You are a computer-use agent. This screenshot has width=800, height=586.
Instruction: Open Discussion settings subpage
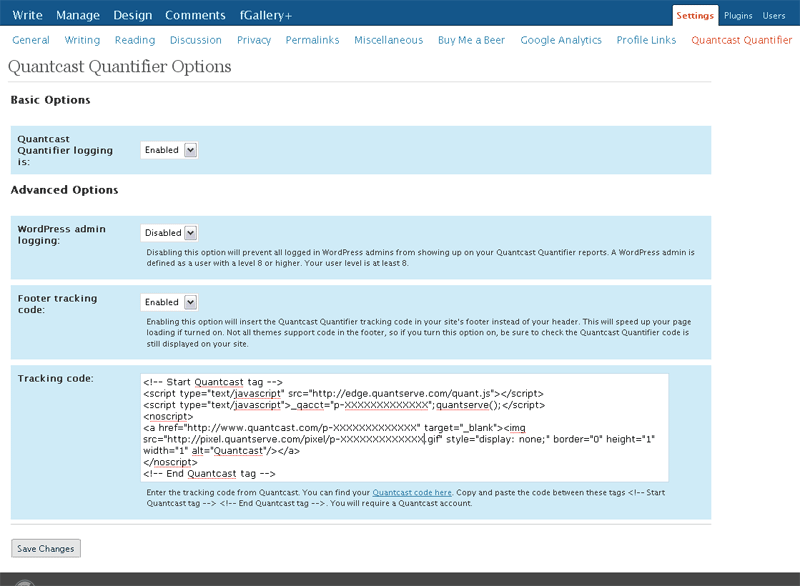pyautogui.click(x=195, y=40)
